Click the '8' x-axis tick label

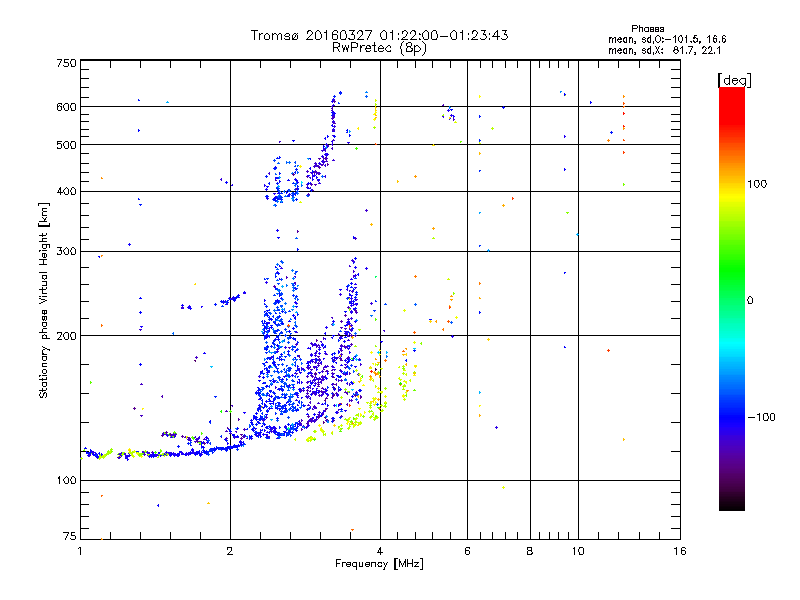(530, 551)
